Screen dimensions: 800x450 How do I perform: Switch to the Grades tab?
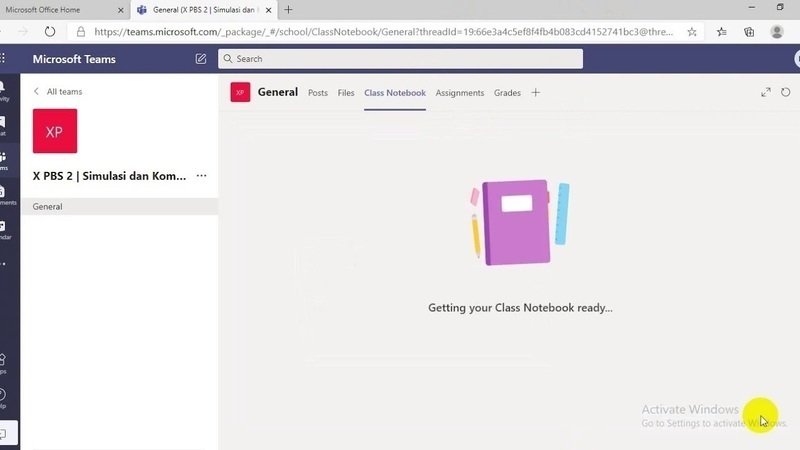click(x=507, y=93)
